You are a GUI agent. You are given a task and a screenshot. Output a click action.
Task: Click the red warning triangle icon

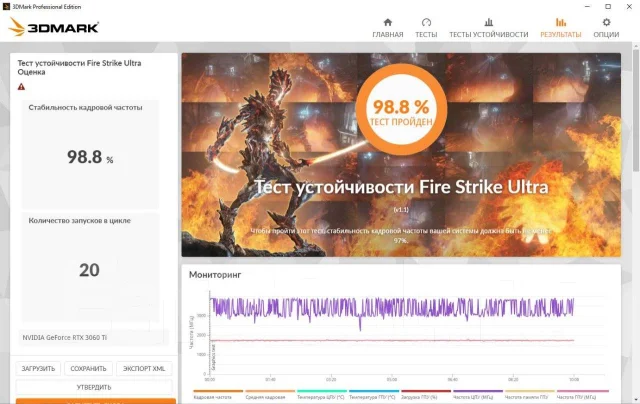[x=21, y=87]
